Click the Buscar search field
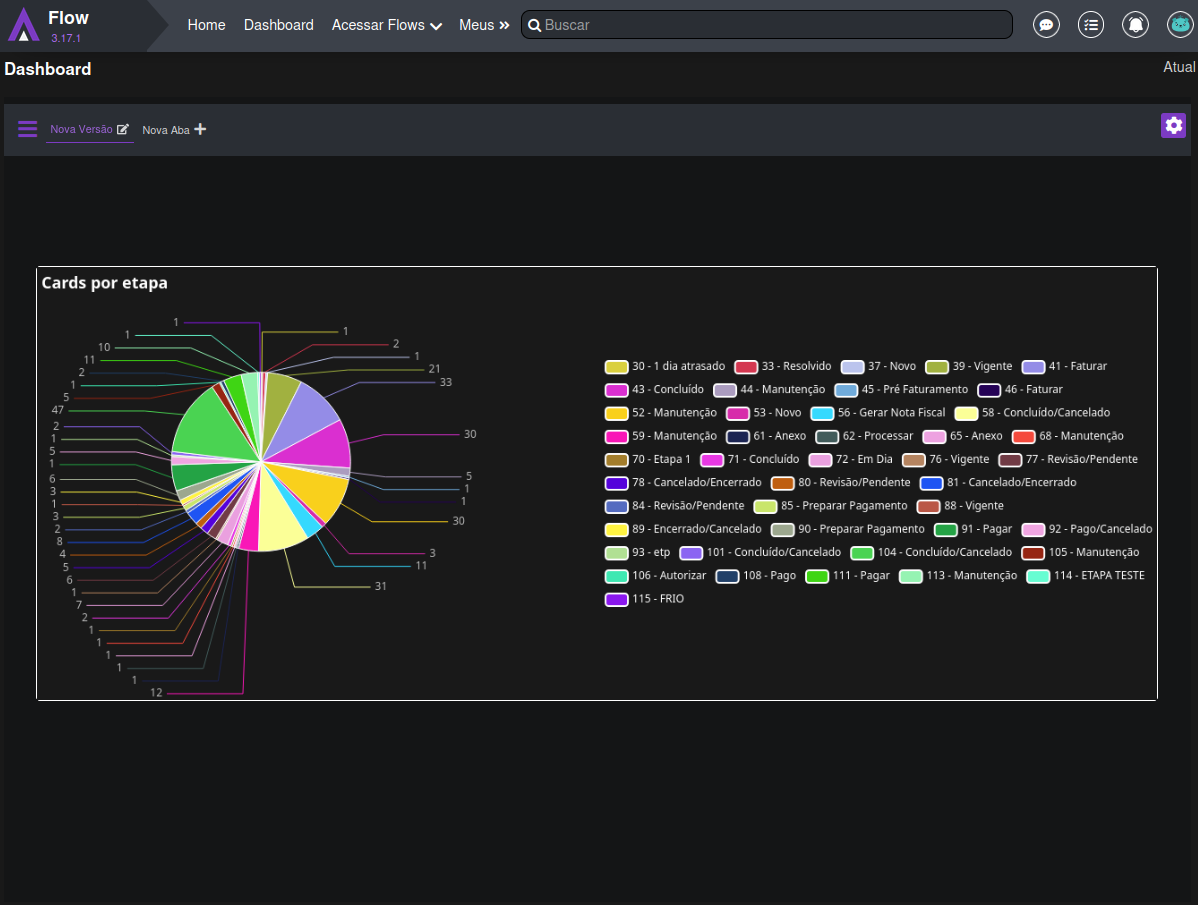This screenshot has height=905, width=1198. coord(770,25)
